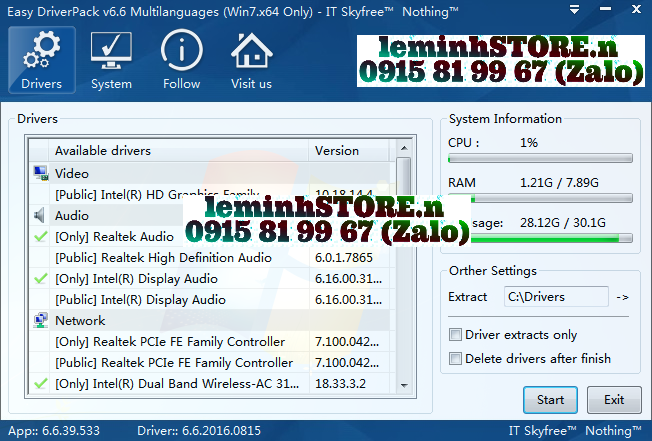Switch to the System tab
This screenshot has width=652, height=441.
(111, 60)
